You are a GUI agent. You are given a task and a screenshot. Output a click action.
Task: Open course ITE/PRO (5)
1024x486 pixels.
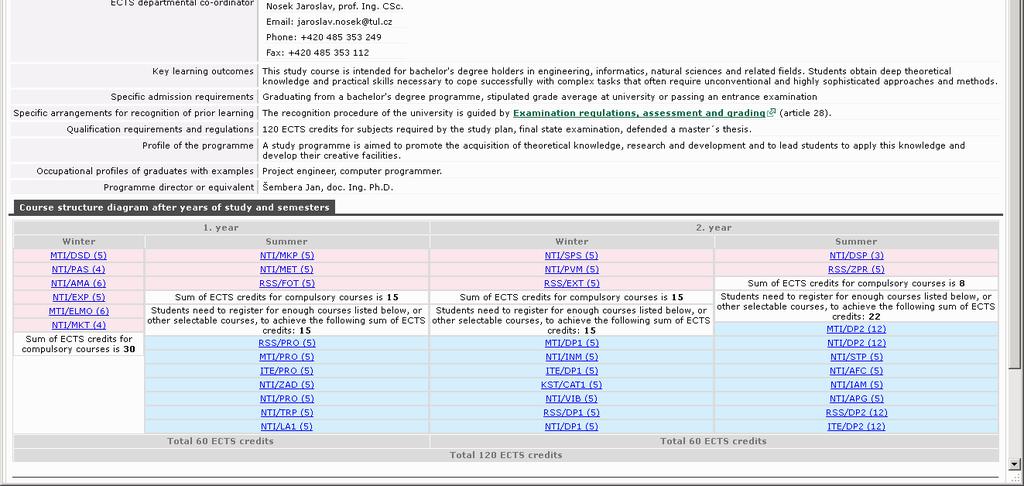coord(287,370)
